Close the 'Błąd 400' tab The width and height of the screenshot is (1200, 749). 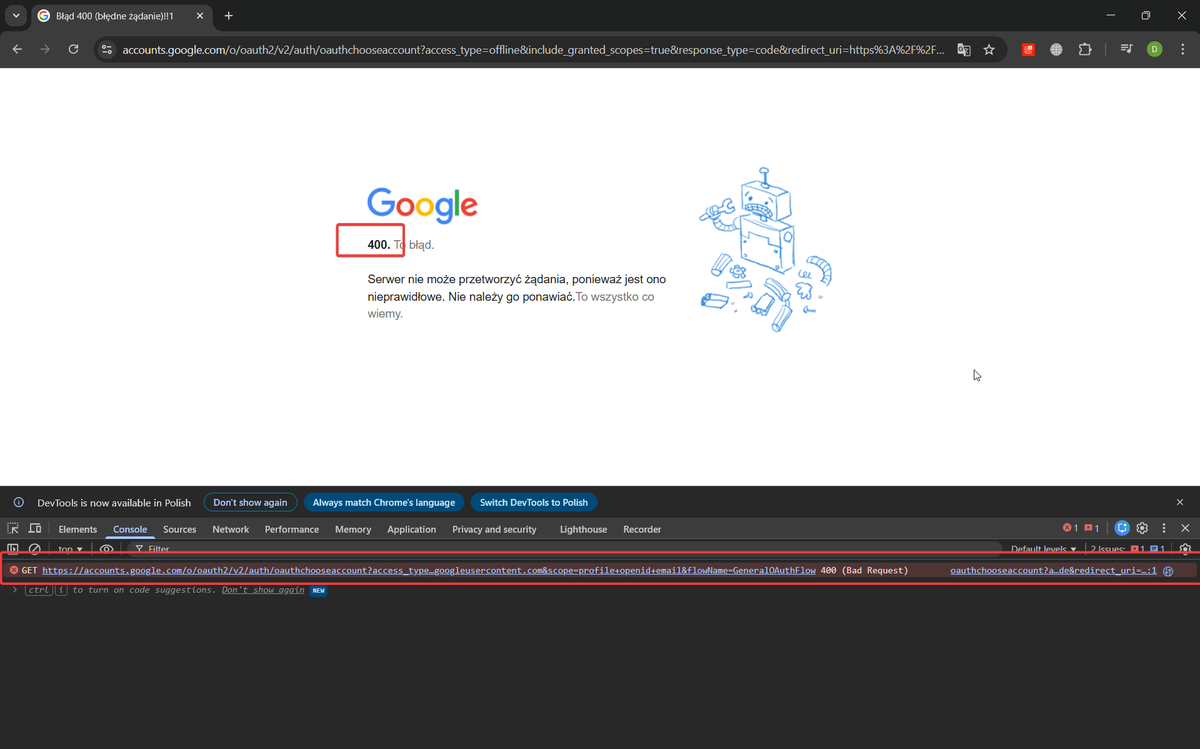(x=200, y=16)
